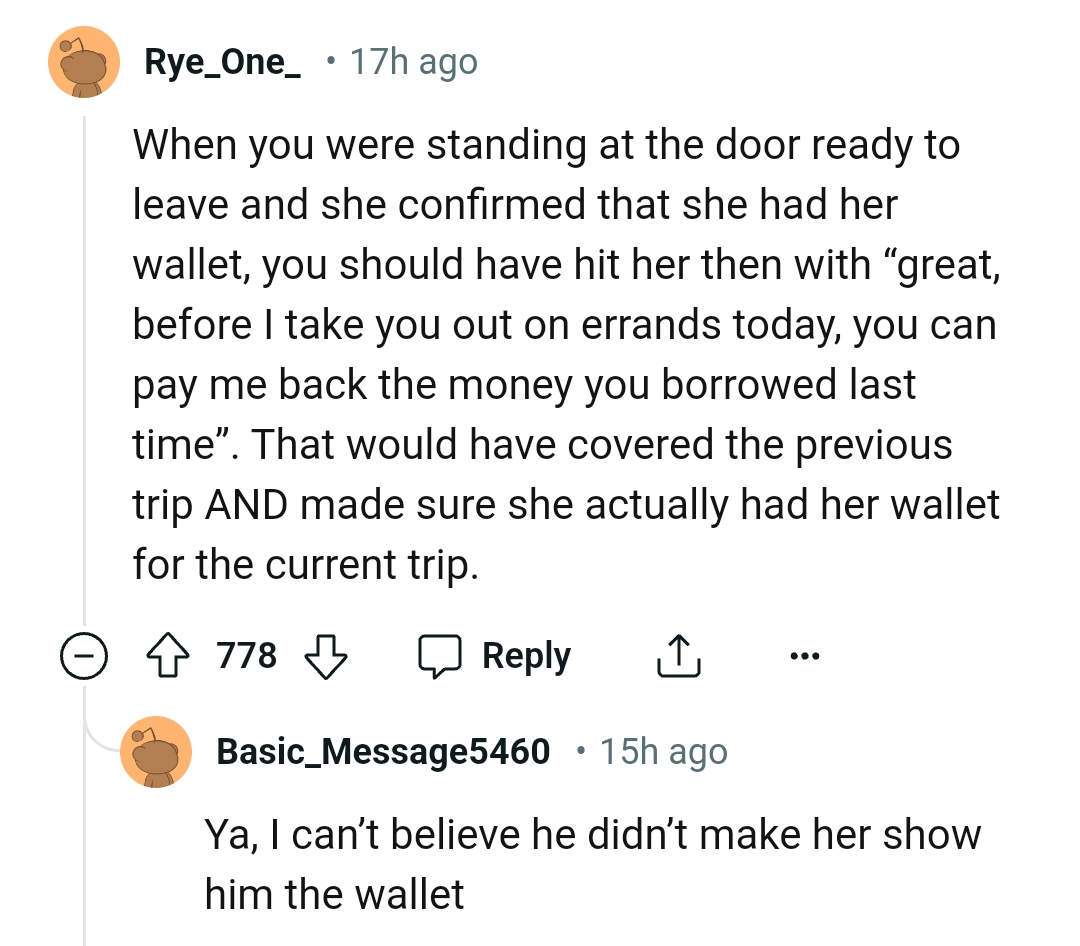1080x946 pixels.
Task: Click the "15h ago" timestamp
Action: (664, 751)
